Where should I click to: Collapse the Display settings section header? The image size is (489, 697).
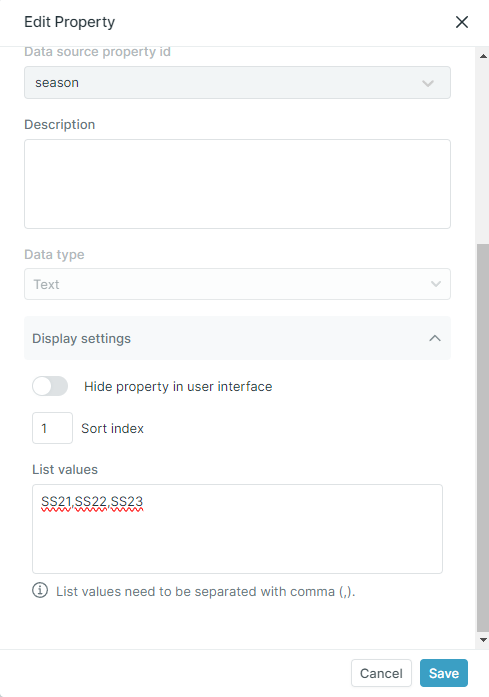pos(237,338)
